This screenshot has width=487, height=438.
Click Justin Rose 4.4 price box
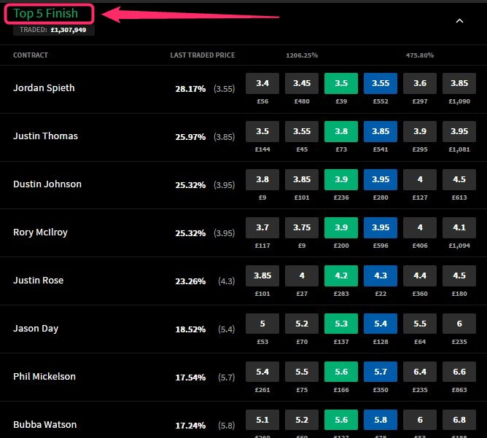[x=420, y=276]
